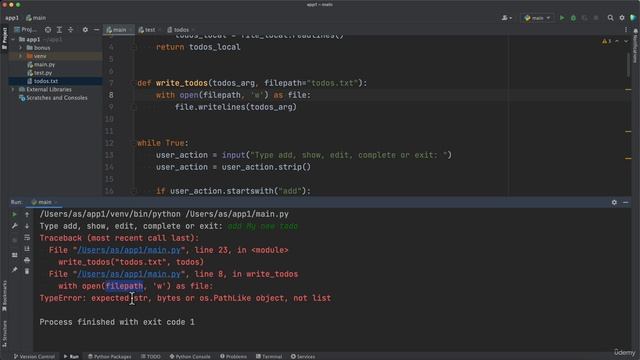Click the up-arrow icon in Run panel

coord(27,214)
